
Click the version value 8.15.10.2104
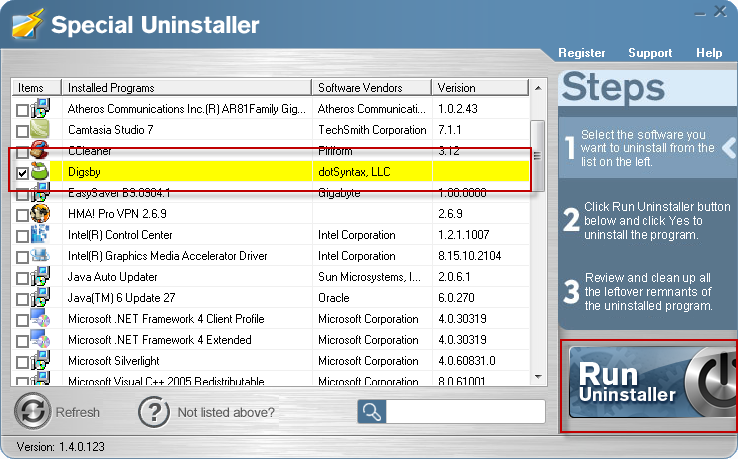[470, 256]
